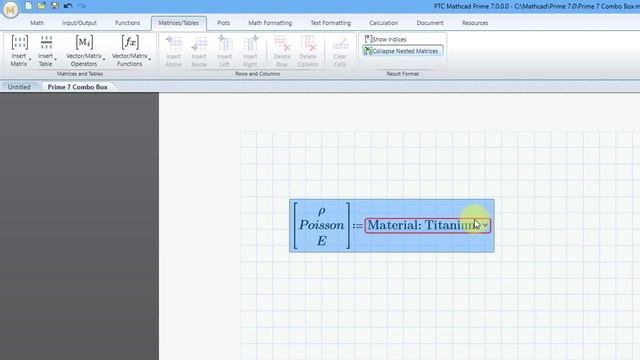Click Insert Right in Rows and Columns
This screenshot has width=640, height=360.
pyautogui.click(x=250, y=51)
